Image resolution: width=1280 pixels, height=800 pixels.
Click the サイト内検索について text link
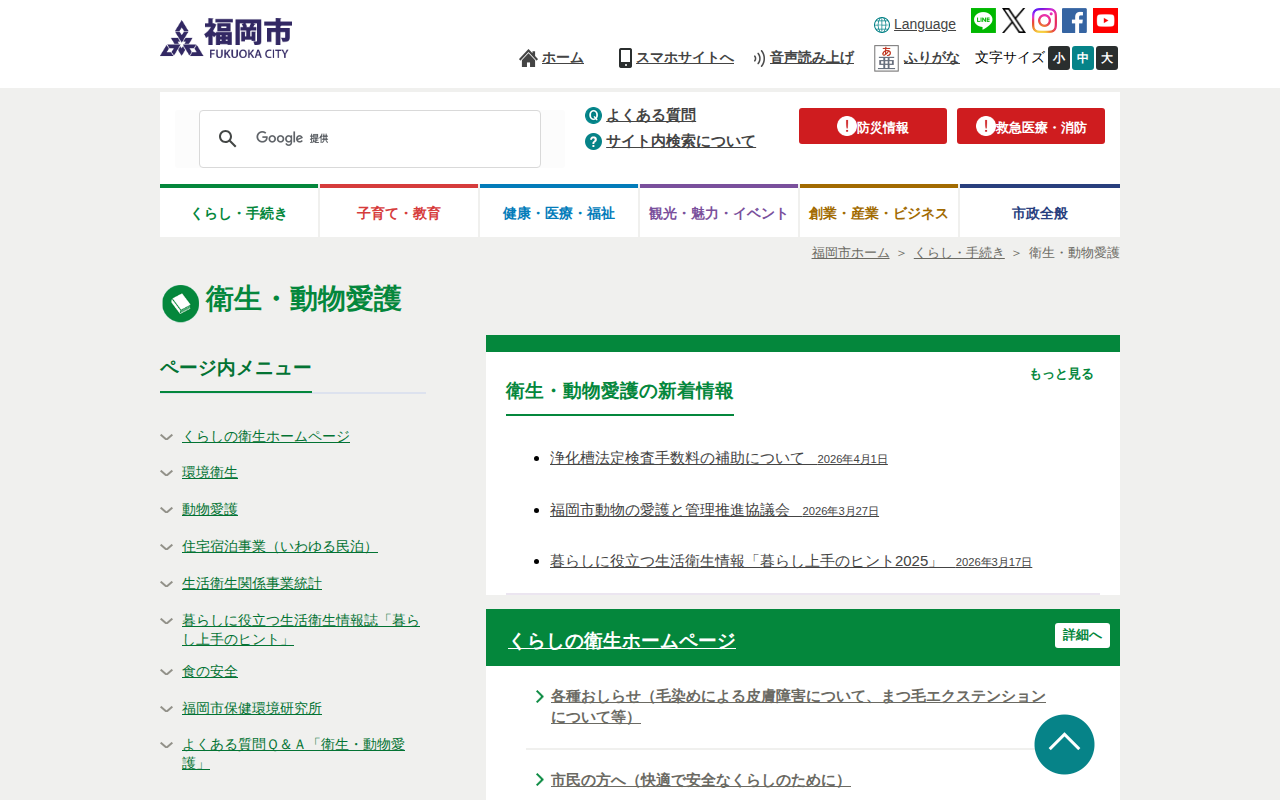point(681,141)
